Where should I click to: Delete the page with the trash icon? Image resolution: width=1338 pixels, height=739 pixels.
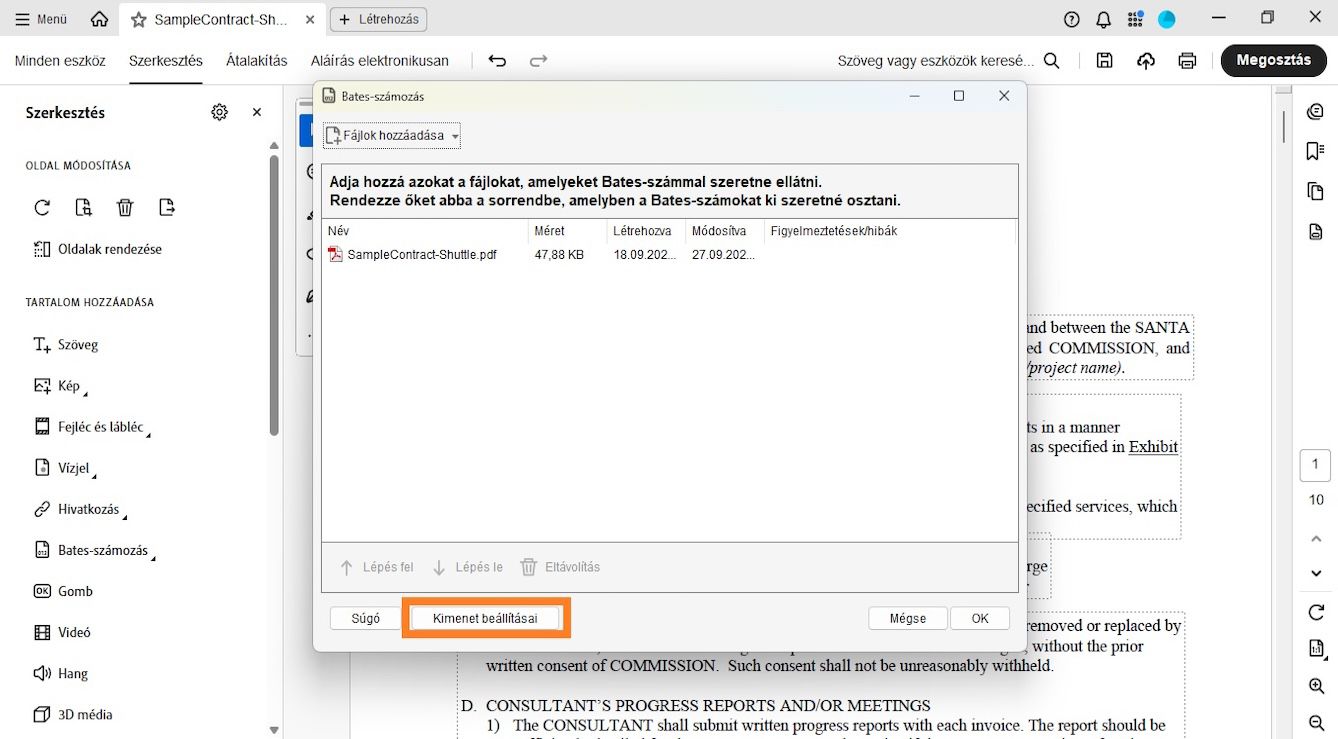pos(125,208)
